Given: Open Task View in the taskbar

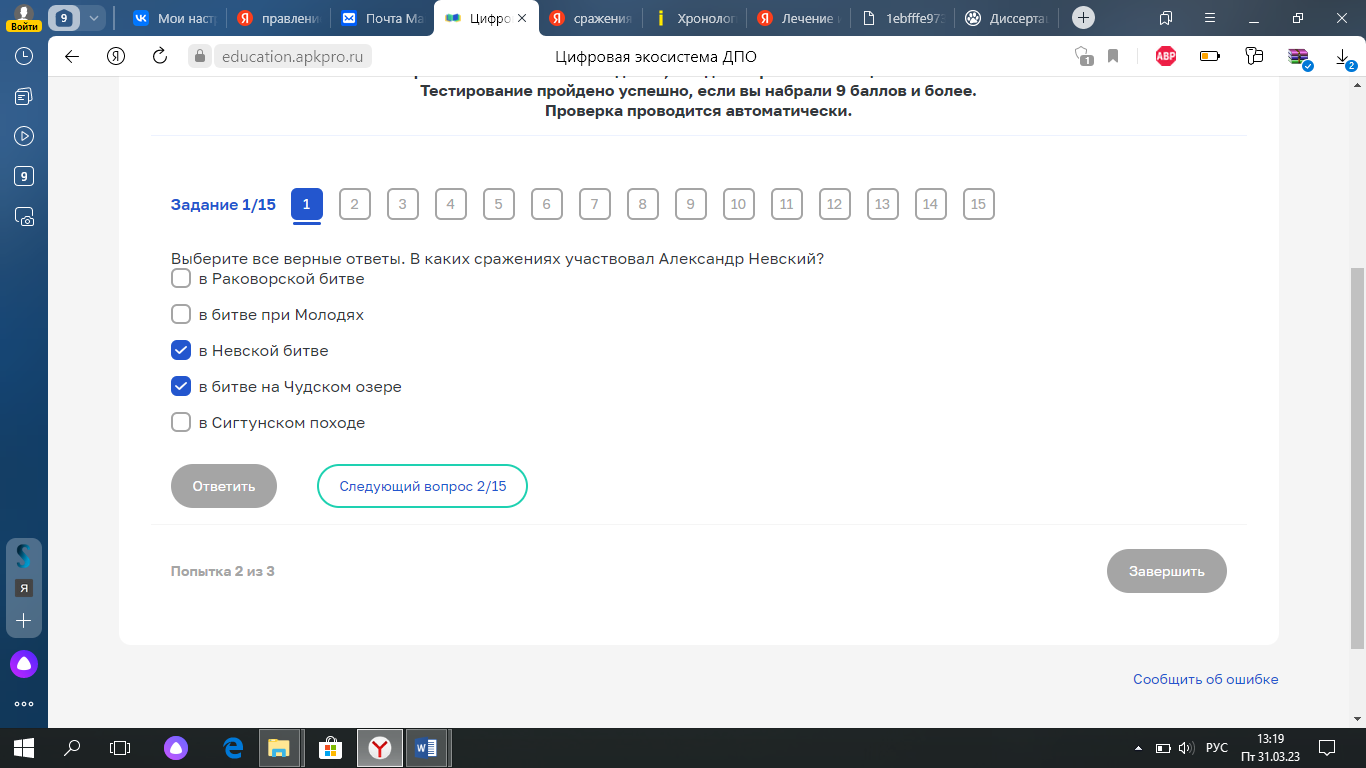Looking at the screenshot, I should [120, 747].
